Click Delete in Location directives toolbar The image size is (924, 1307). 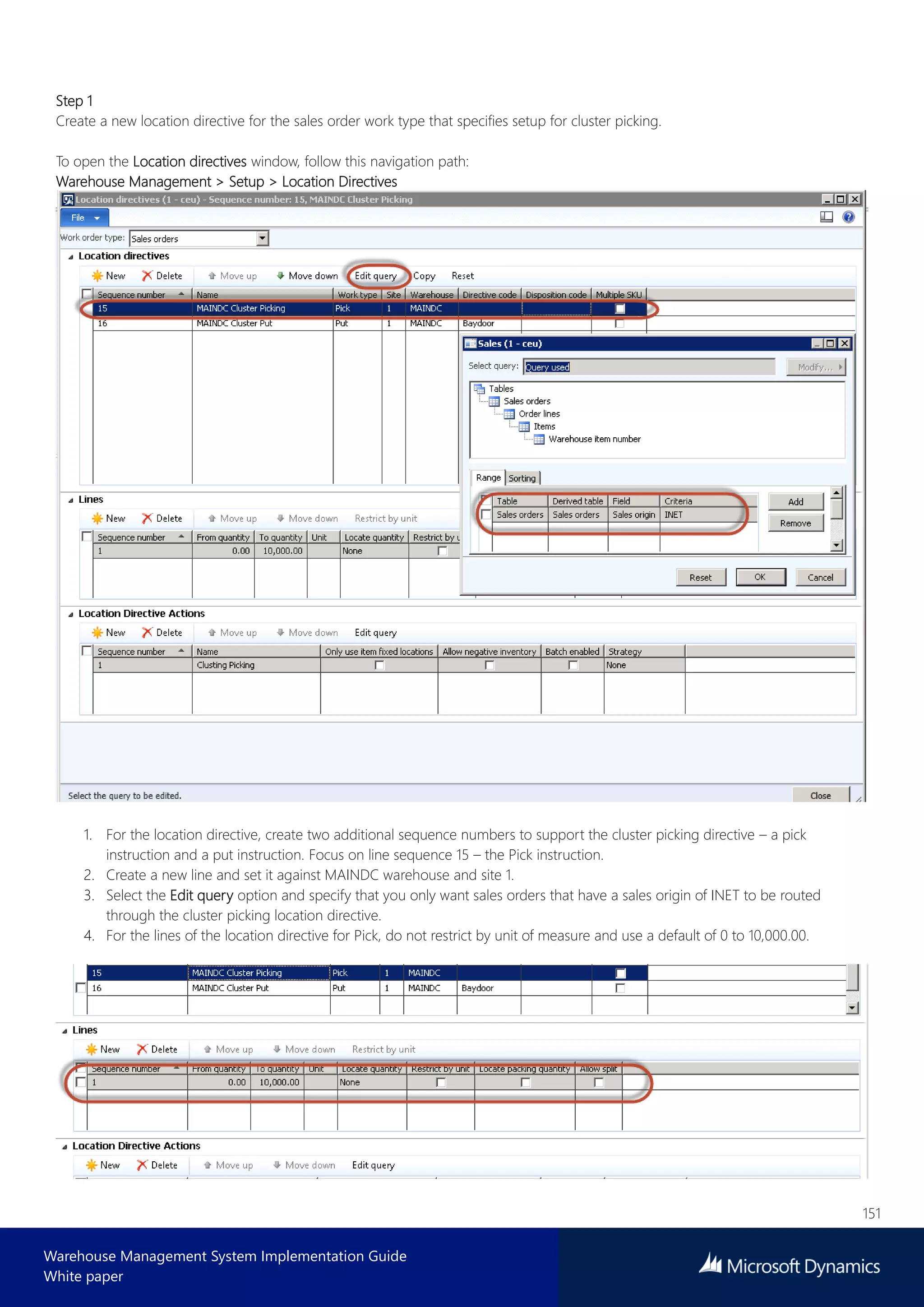[162, 275]
